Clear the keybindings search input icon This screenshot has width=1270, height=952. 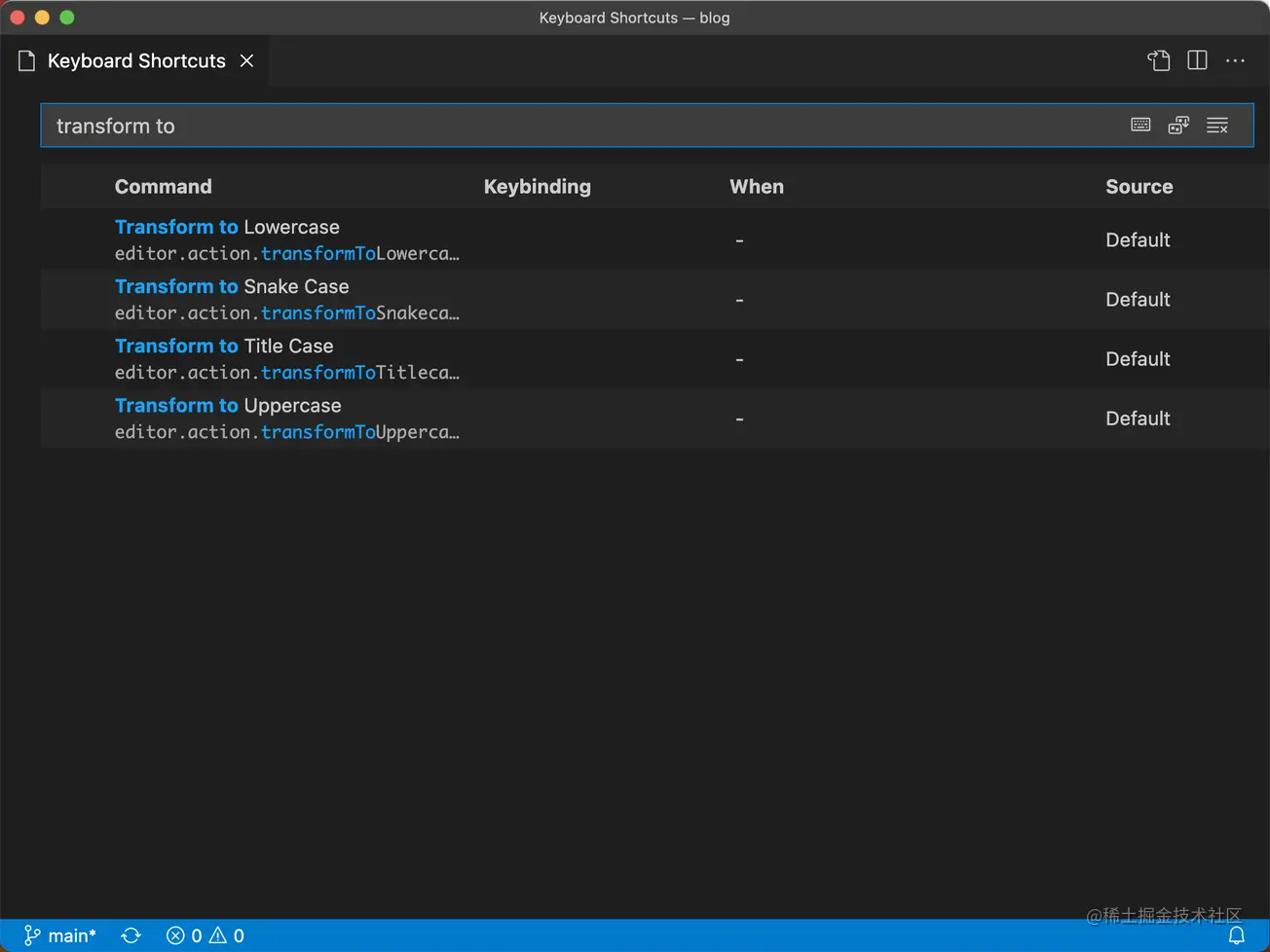[x=1217, y=126]
